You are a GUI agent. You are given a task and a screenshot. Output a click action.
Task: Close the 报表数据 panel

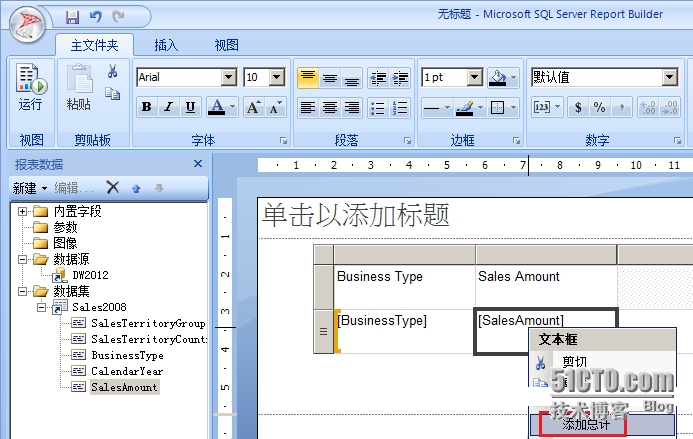click(198, 164)
